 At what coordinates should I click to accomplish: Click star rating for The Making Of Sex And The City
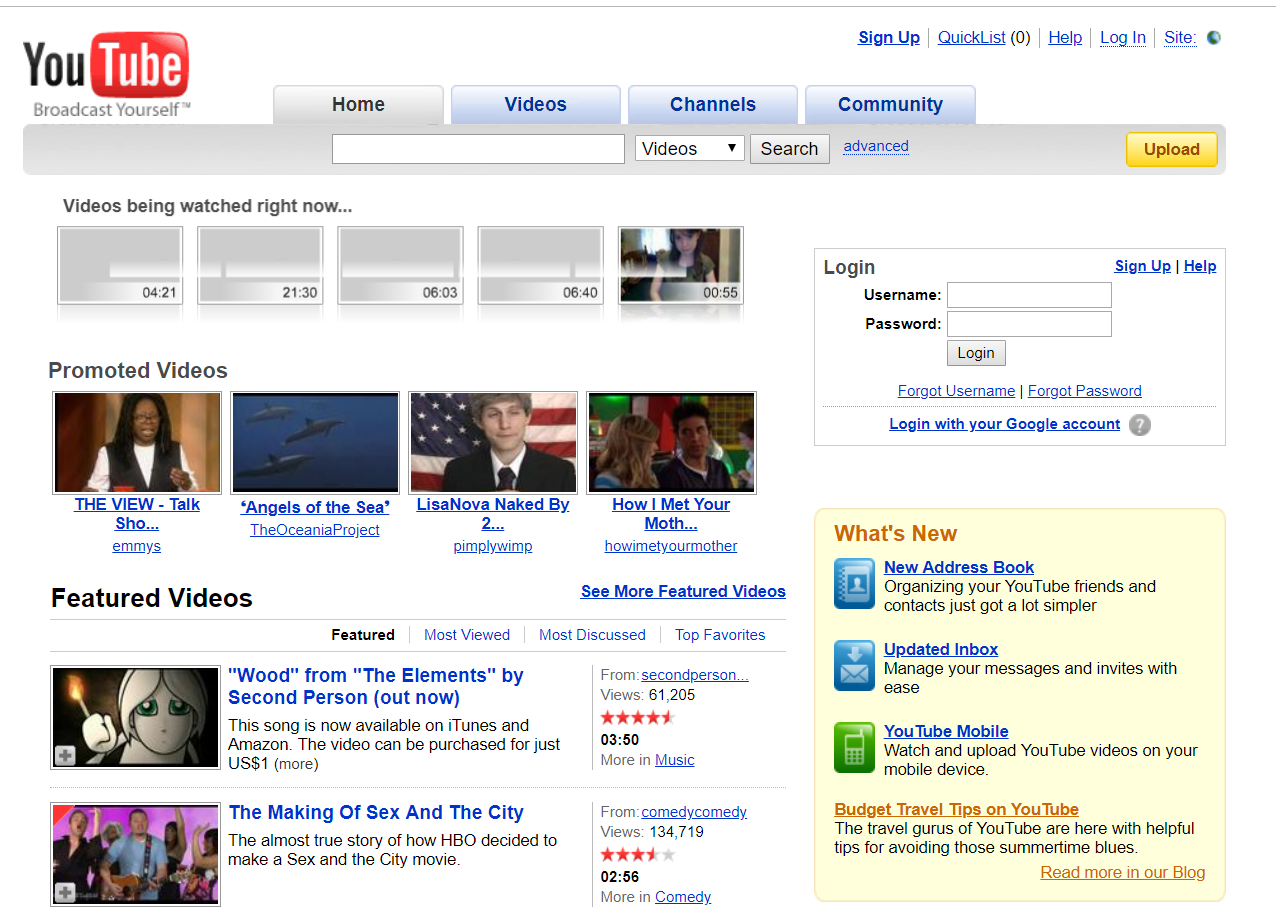click(638, 854)
